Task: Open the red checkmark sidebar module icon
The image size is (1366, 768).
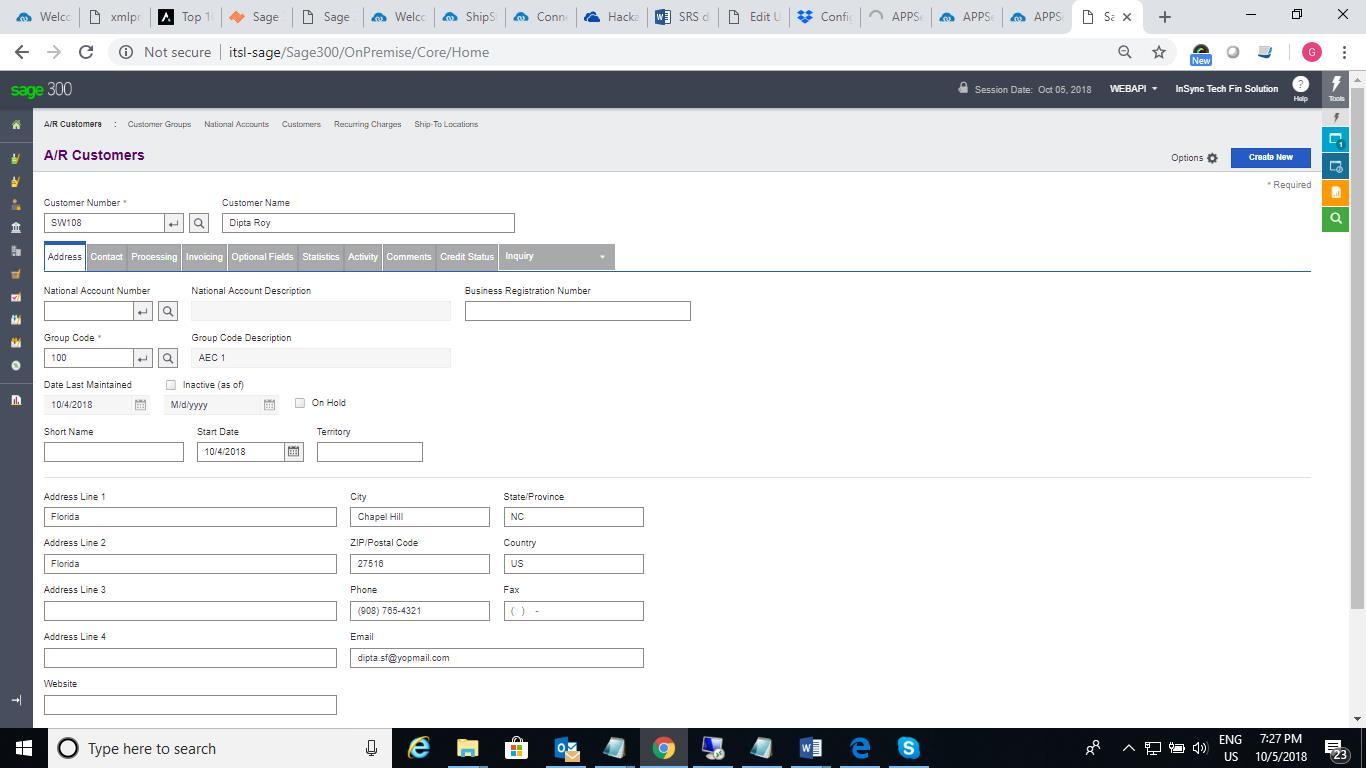Action: [x=16, y=297]
